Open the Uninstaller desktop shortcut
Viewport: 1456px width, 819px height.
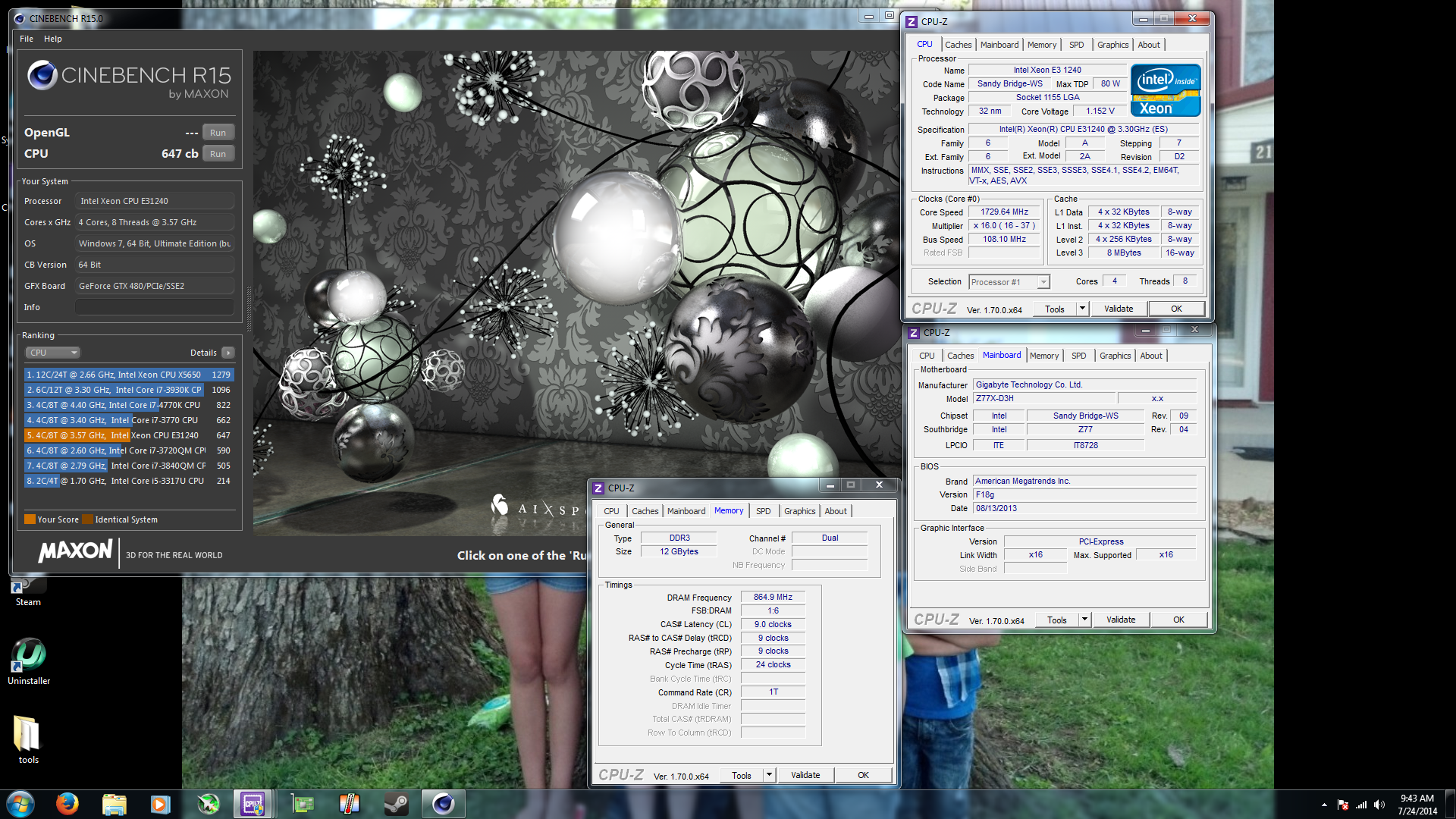click(x=29, y=661)
